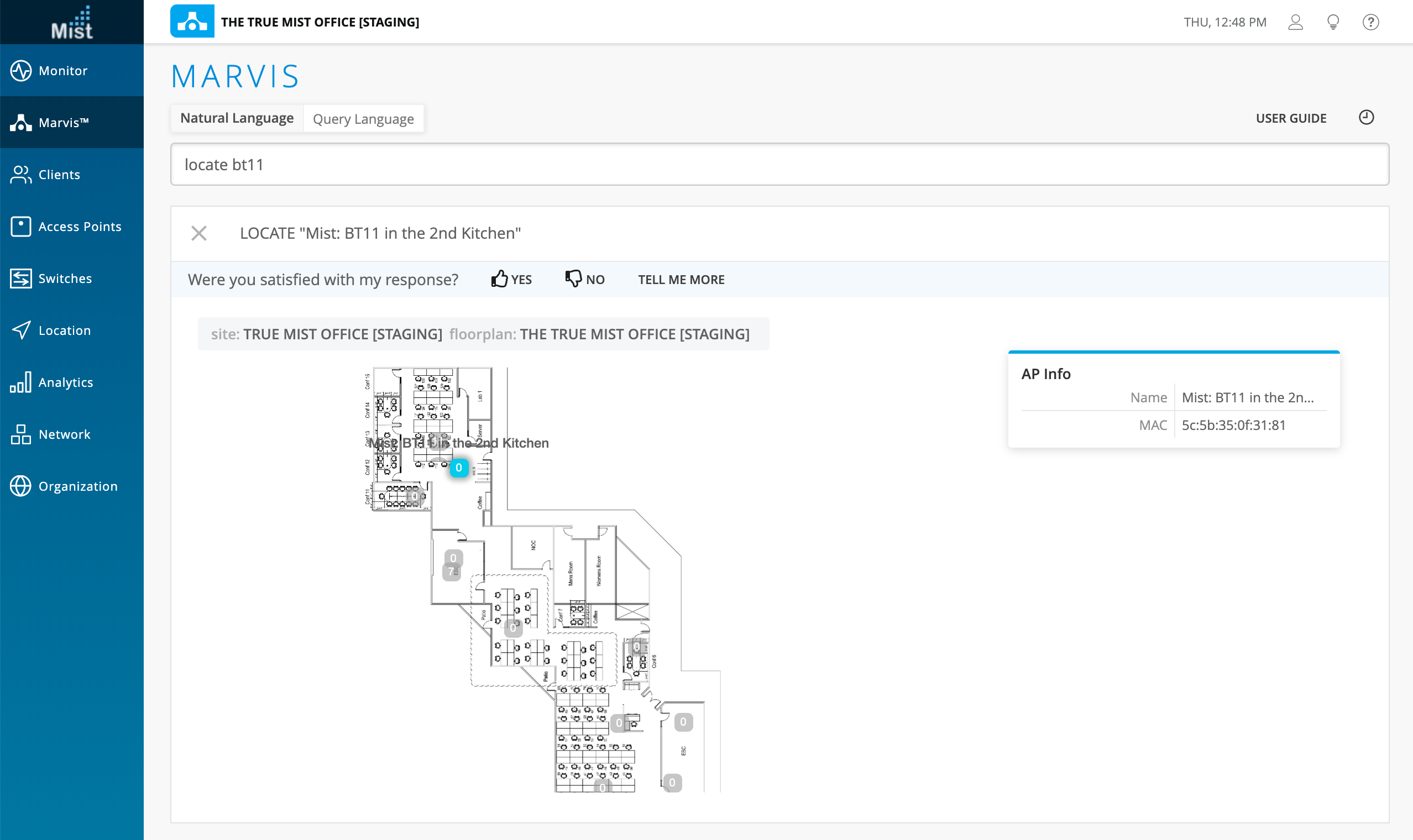Click TELL ME MORE button
1413x840 pixels.
click(681, 280)
